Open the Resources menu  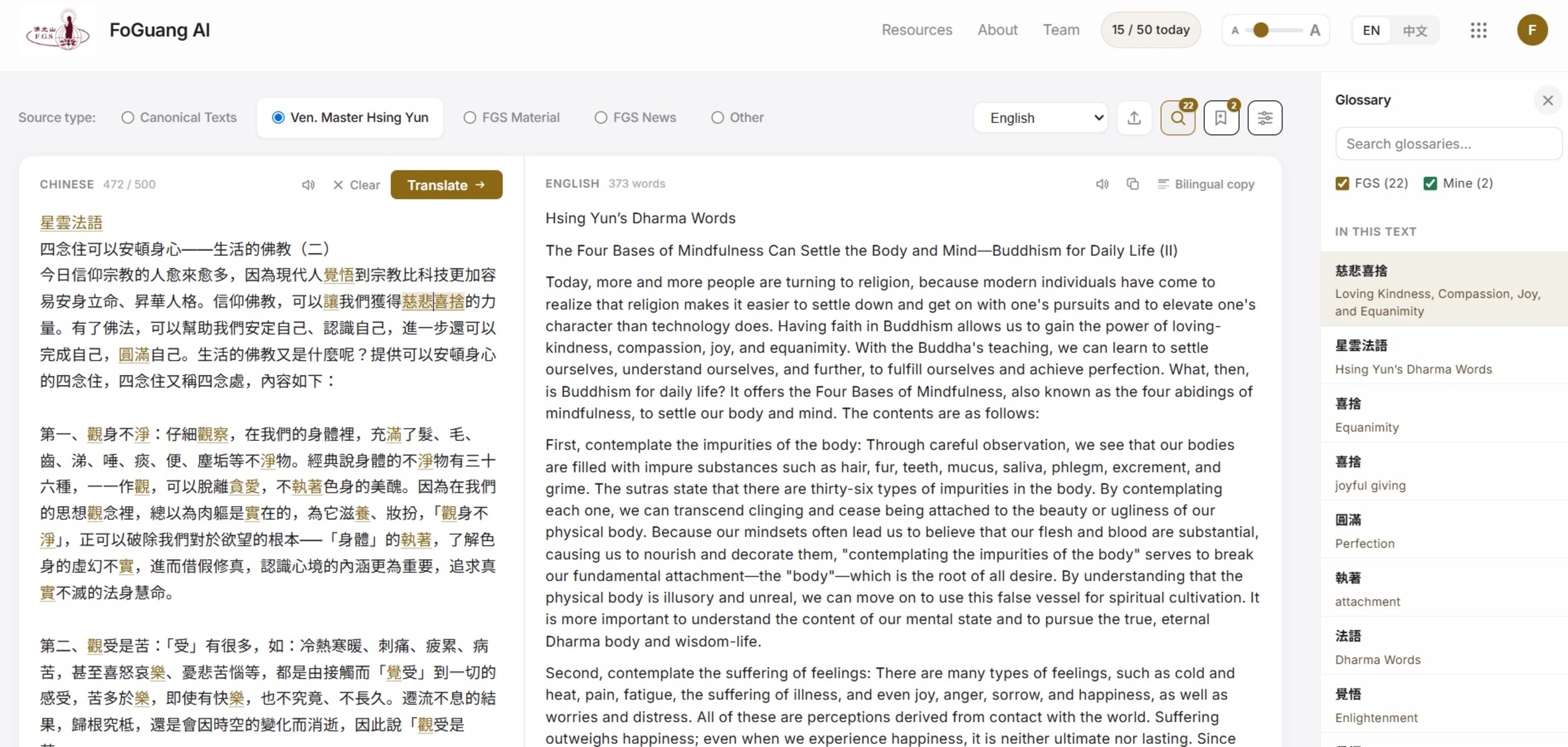[917, 30]
